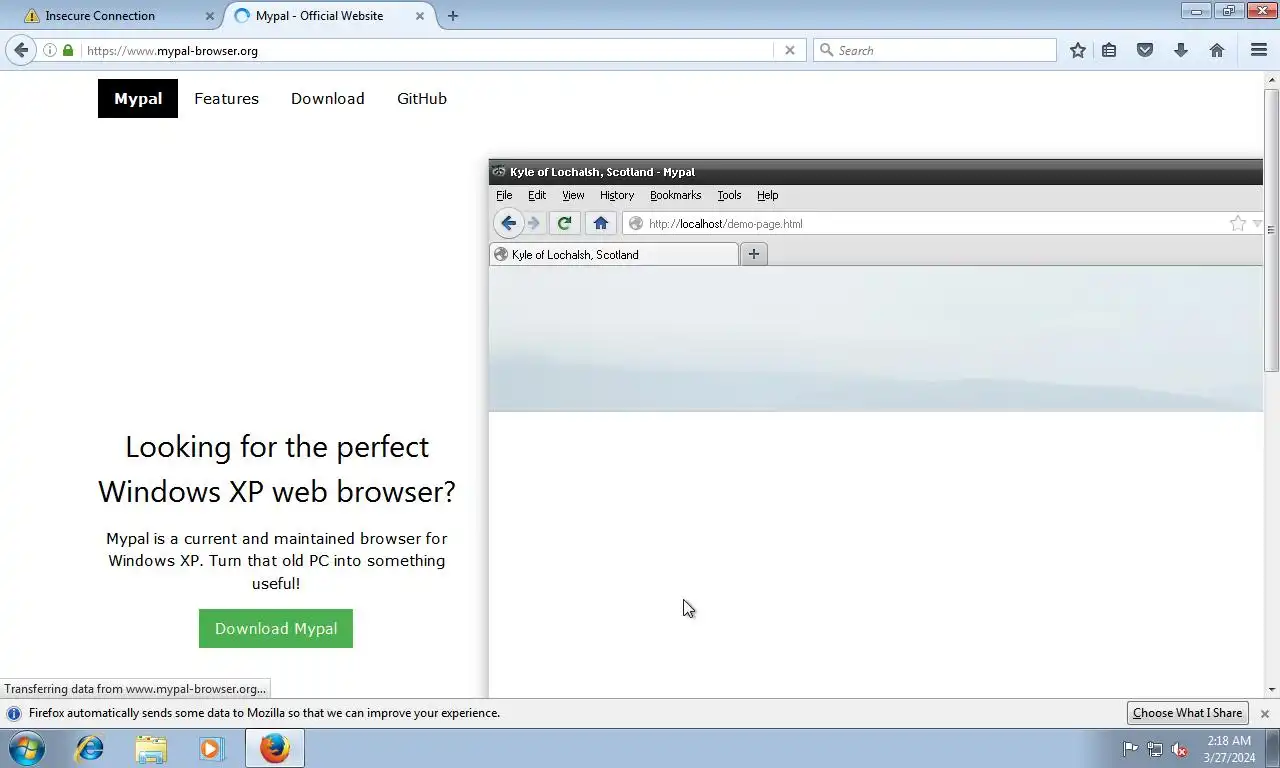
Task: Click network icon in system tray
Action: coord(1155,749)
